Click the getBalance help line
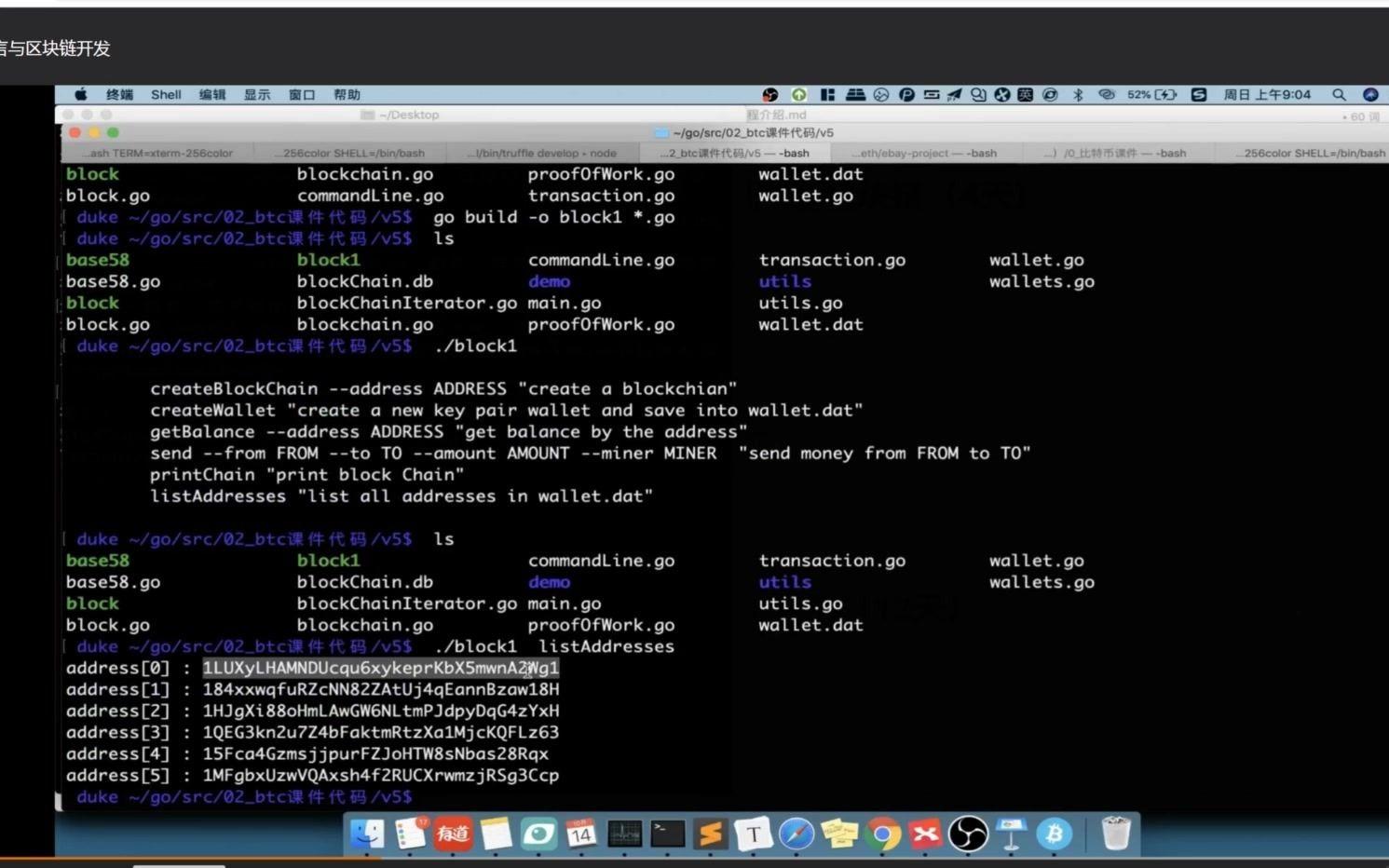 [449, 431]
